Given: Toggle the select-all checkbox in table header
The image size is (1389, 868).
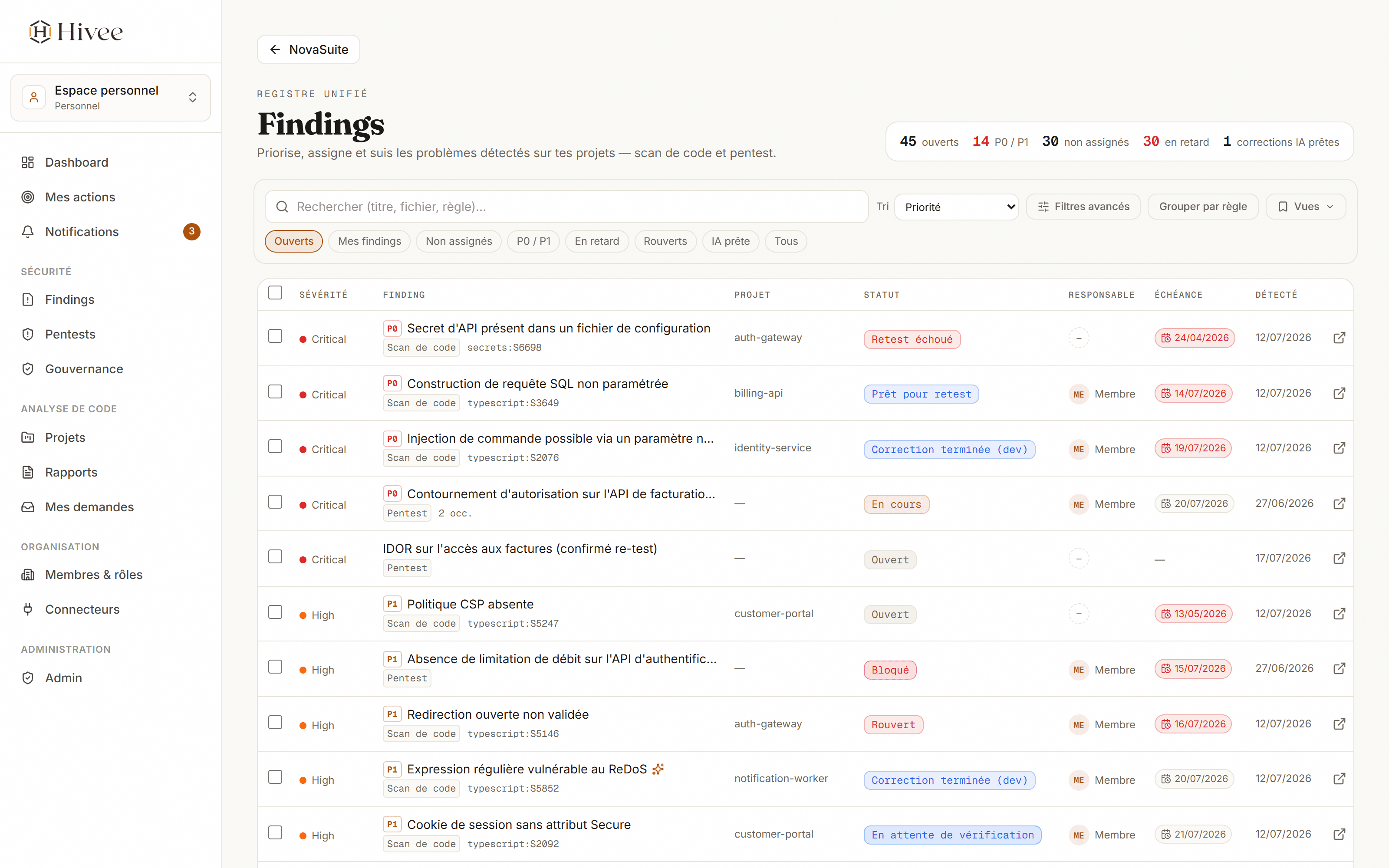Looking at the screenshot, I should click(x=276, y=293).
